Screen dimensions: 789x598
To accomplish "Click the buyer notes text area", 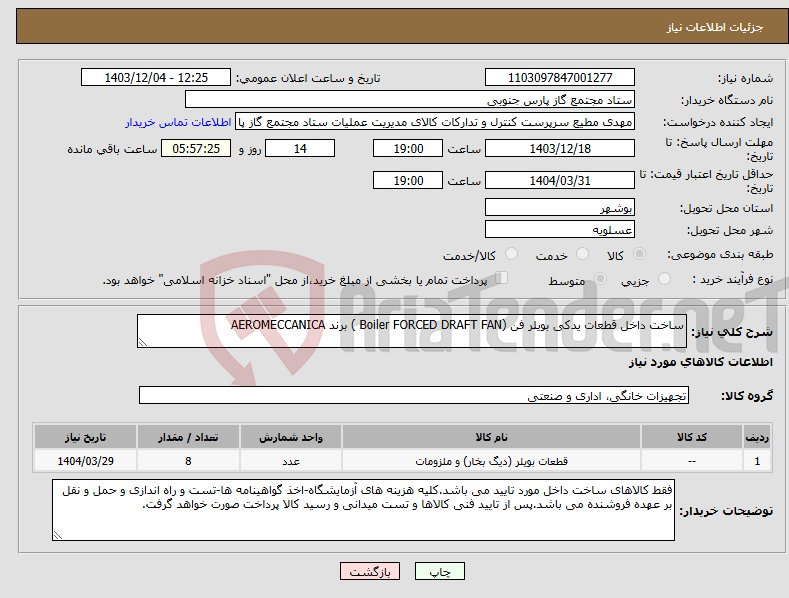I will [363, 510].
